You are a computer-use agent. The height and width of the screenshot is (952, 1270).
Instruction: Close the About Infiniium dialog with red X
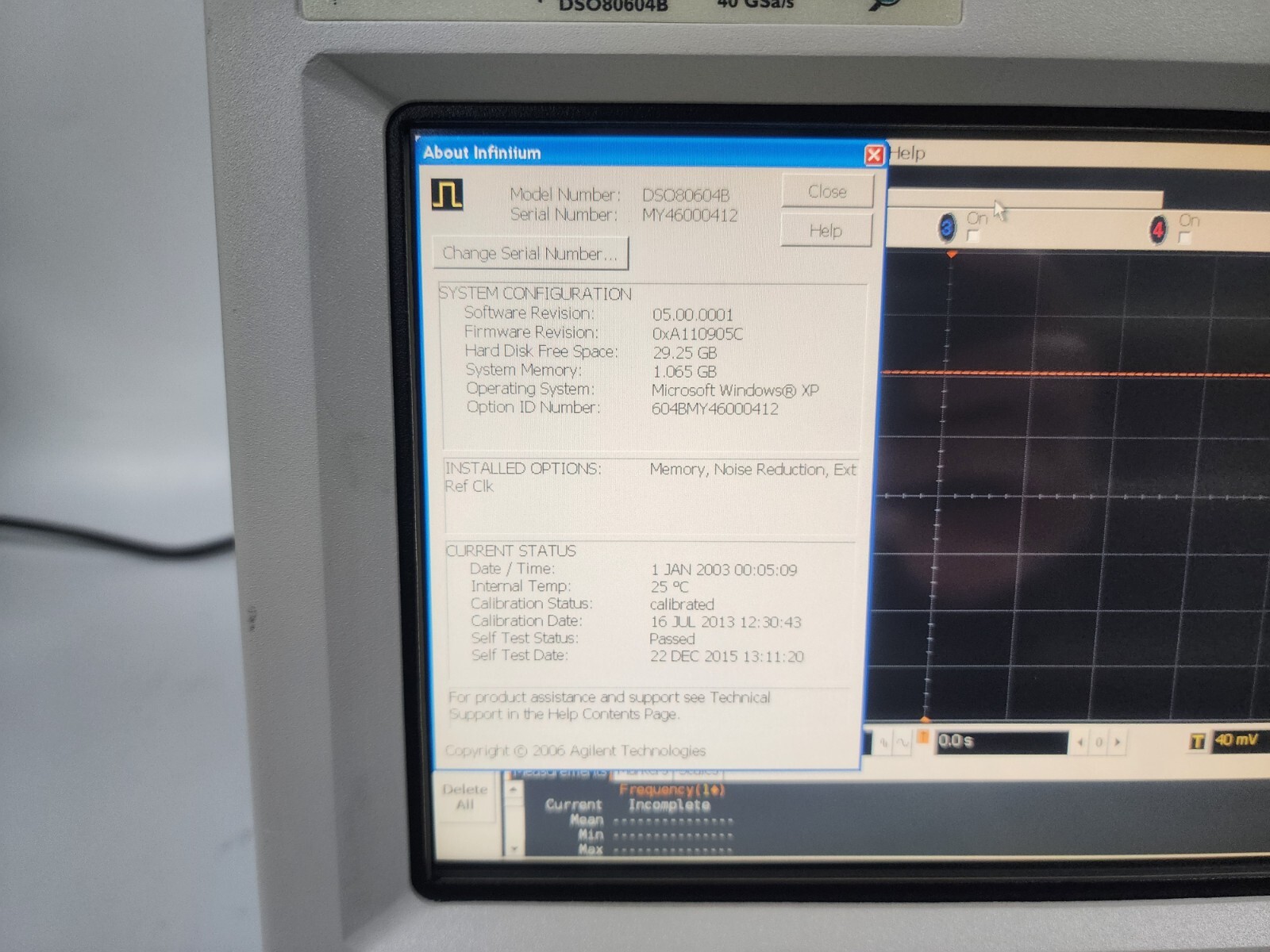click(x=874, y=155)
